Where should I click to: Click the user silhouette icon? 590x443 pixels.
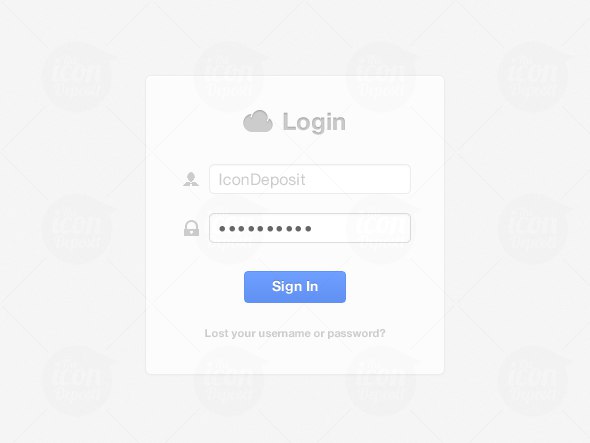click(x=191, y=179)
